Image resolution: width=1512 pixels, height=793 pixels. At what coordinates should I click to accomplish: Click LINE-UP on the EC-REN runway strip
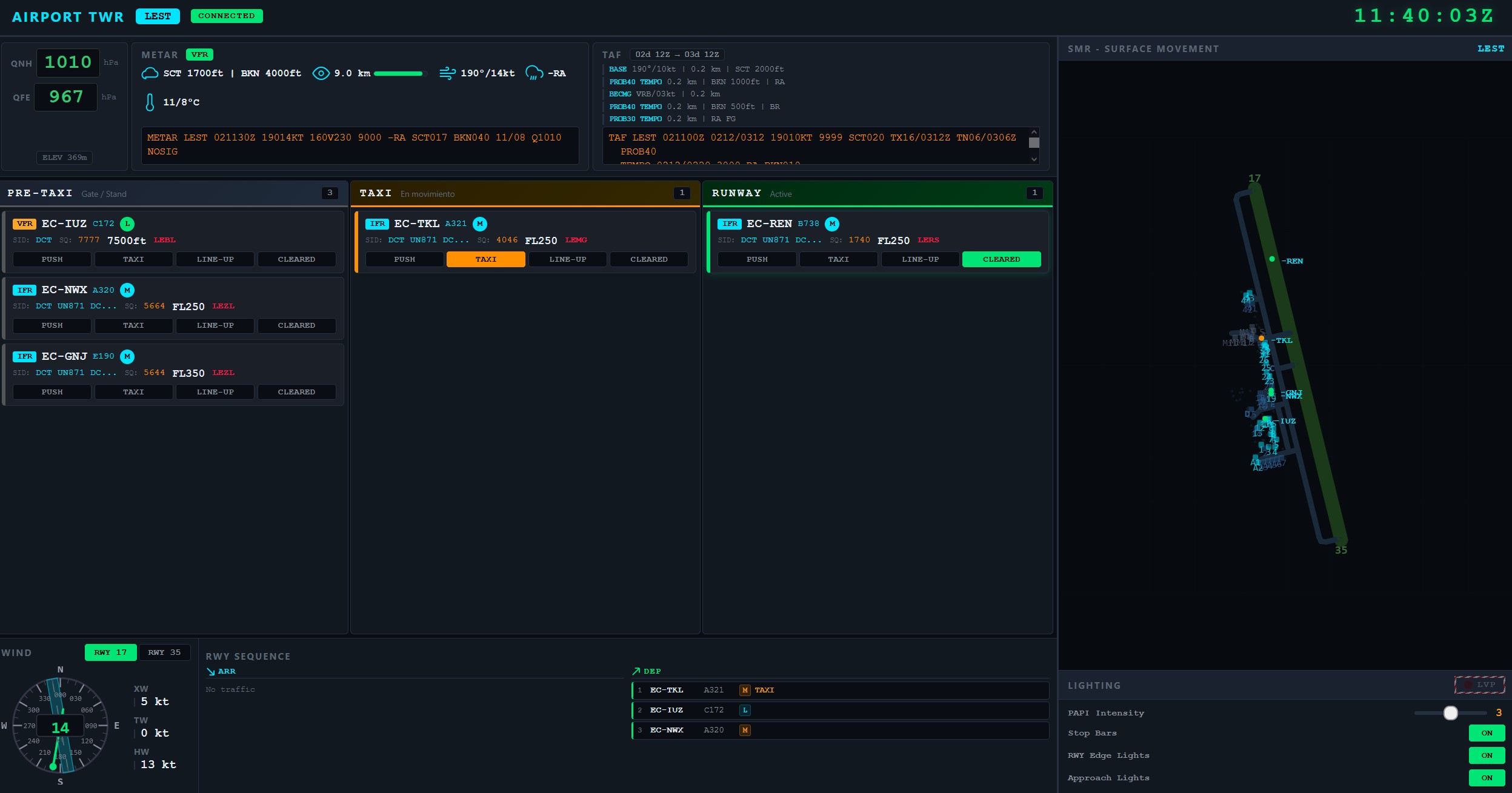pyautogui.click(x=919, y=259)
